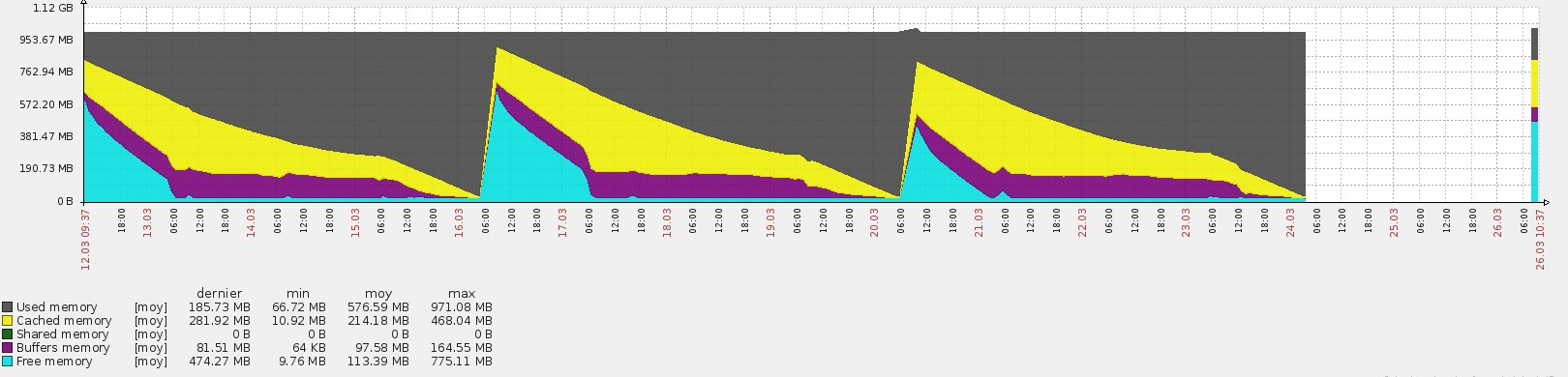1568x377 pixels.
Task: Click the Cached memory yellow legend swatch
Action: [8, 321]
